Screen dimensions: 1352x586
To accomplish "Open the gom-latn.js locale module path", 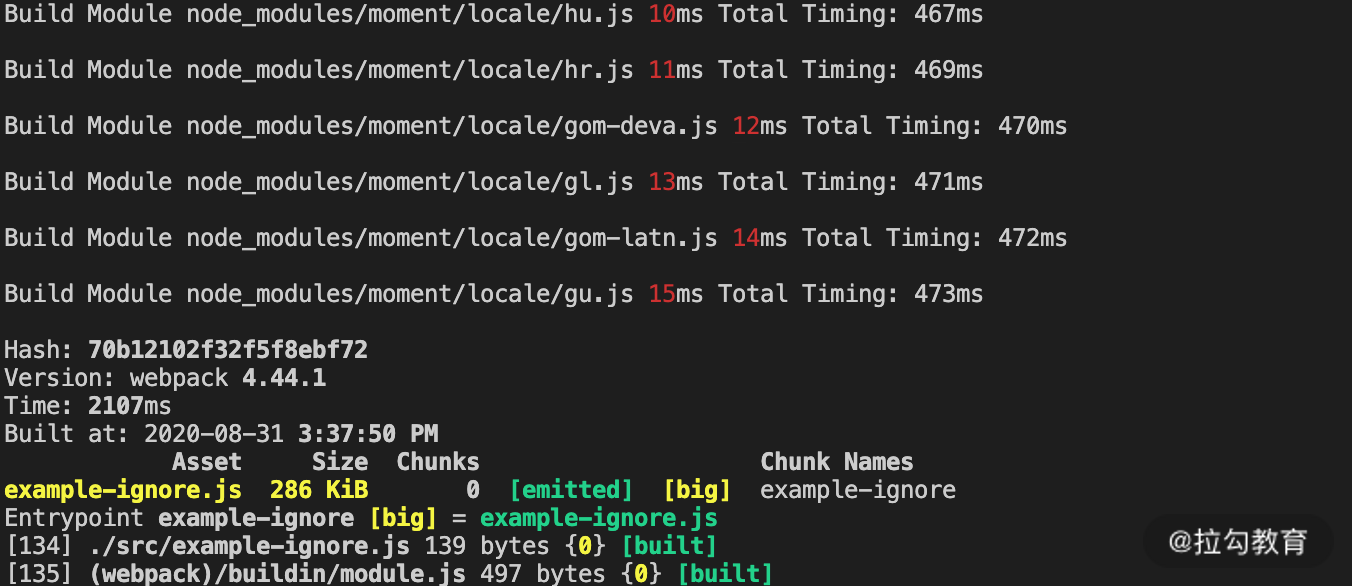I will (x=451, y=238).
